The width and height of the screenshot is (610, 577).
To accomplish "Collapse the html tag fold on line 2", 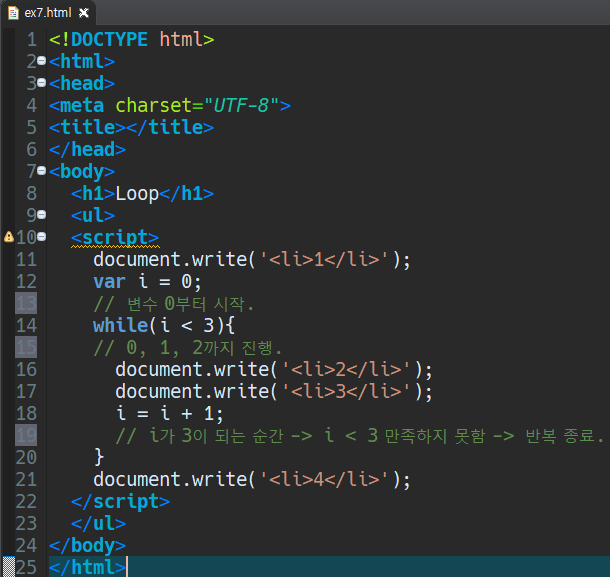I will pyautogui.click(x=42, y=60).
